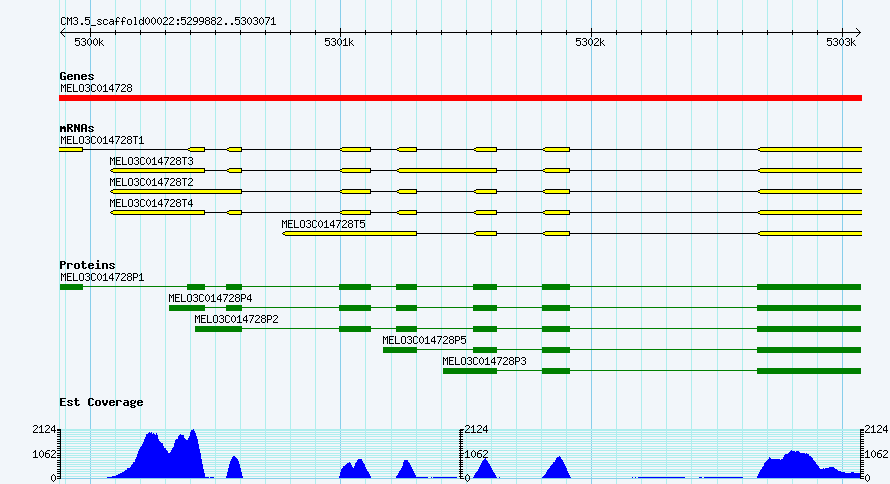Screen dimensions: 890x484
Task: Open the Proteins track heading
Action: (x=87, y=265)
